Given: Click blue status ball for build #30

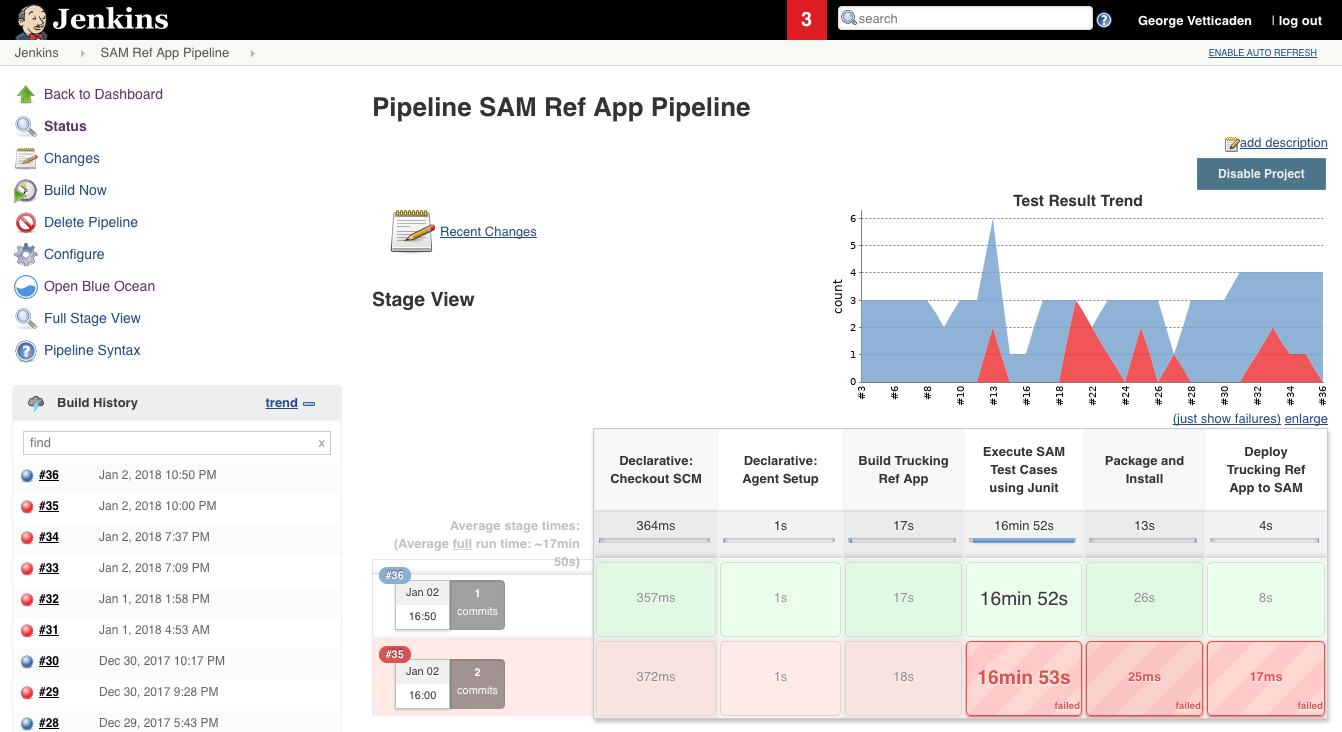Looking at the screenshot, I should (27, 662).
